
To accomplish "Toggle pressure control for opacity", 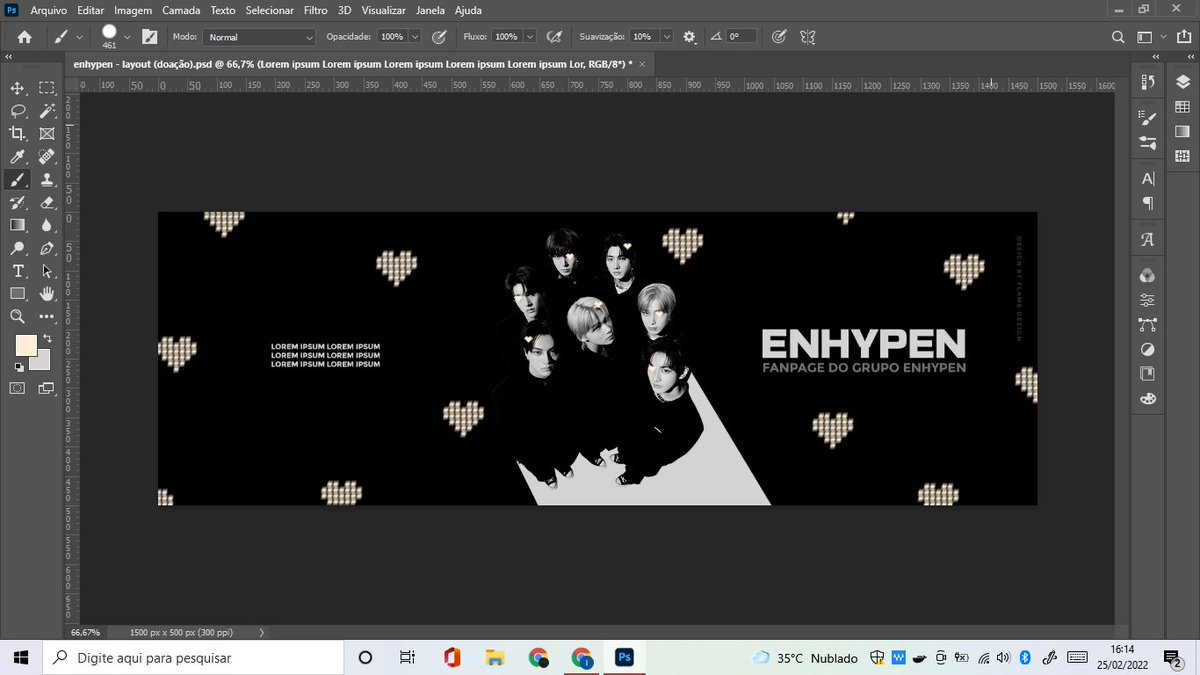I will pyautogui.click(x=438, y=36).
